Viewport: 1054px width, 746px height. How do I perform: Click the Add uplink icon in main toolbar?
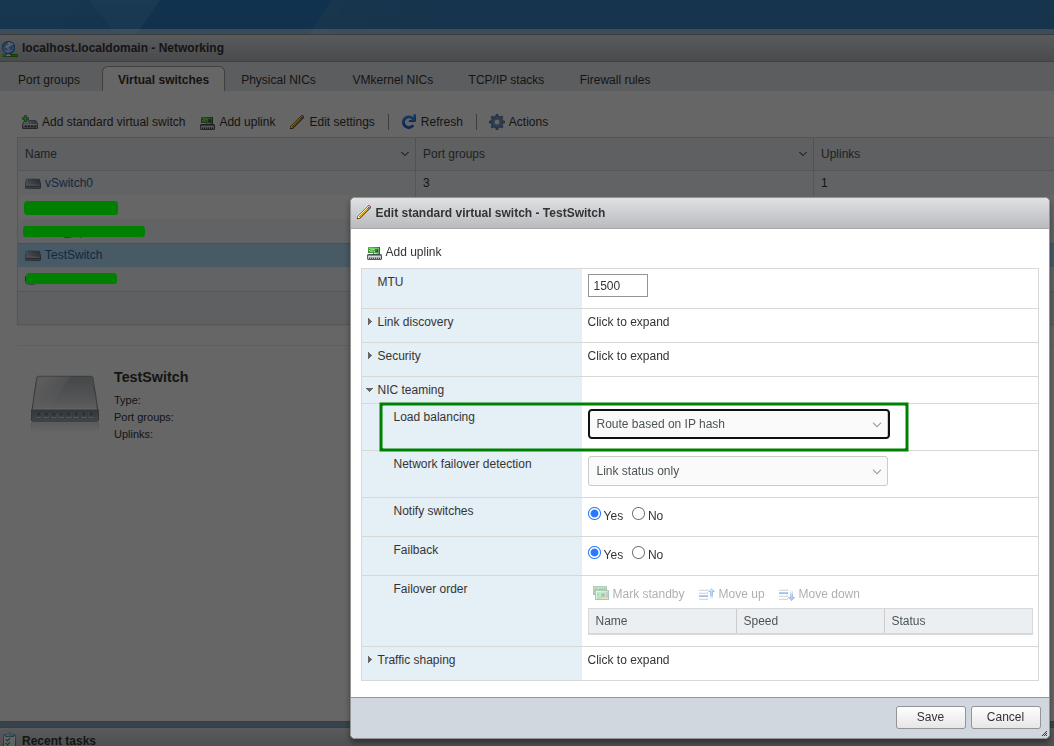[x=207, y=122]
